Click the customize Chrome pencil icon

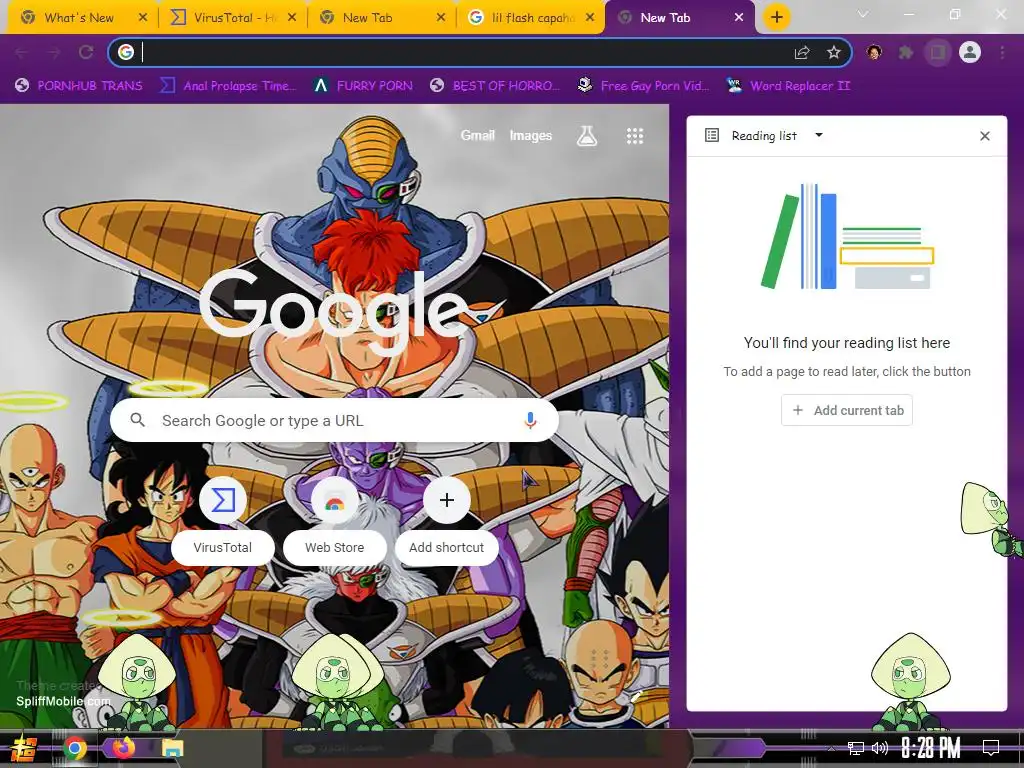tap(637, 696)
